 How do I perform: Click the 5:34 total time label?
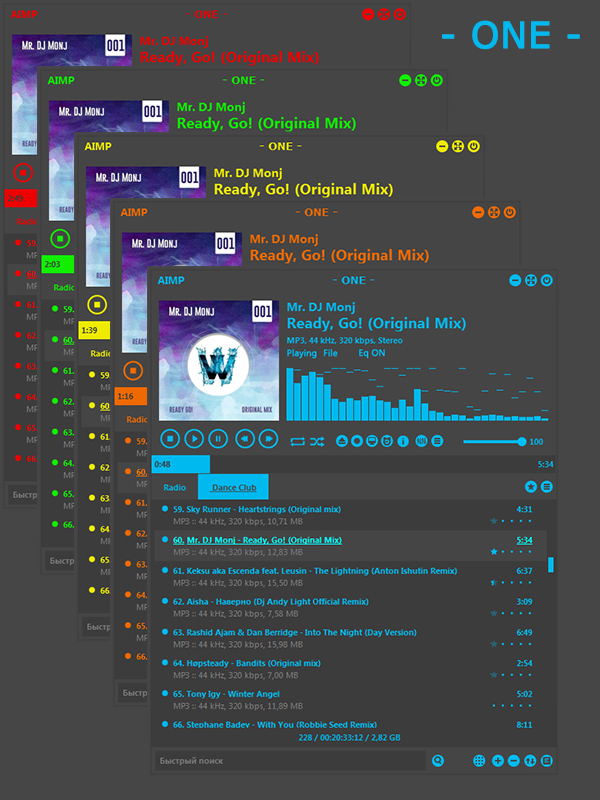tap(545, 464)
